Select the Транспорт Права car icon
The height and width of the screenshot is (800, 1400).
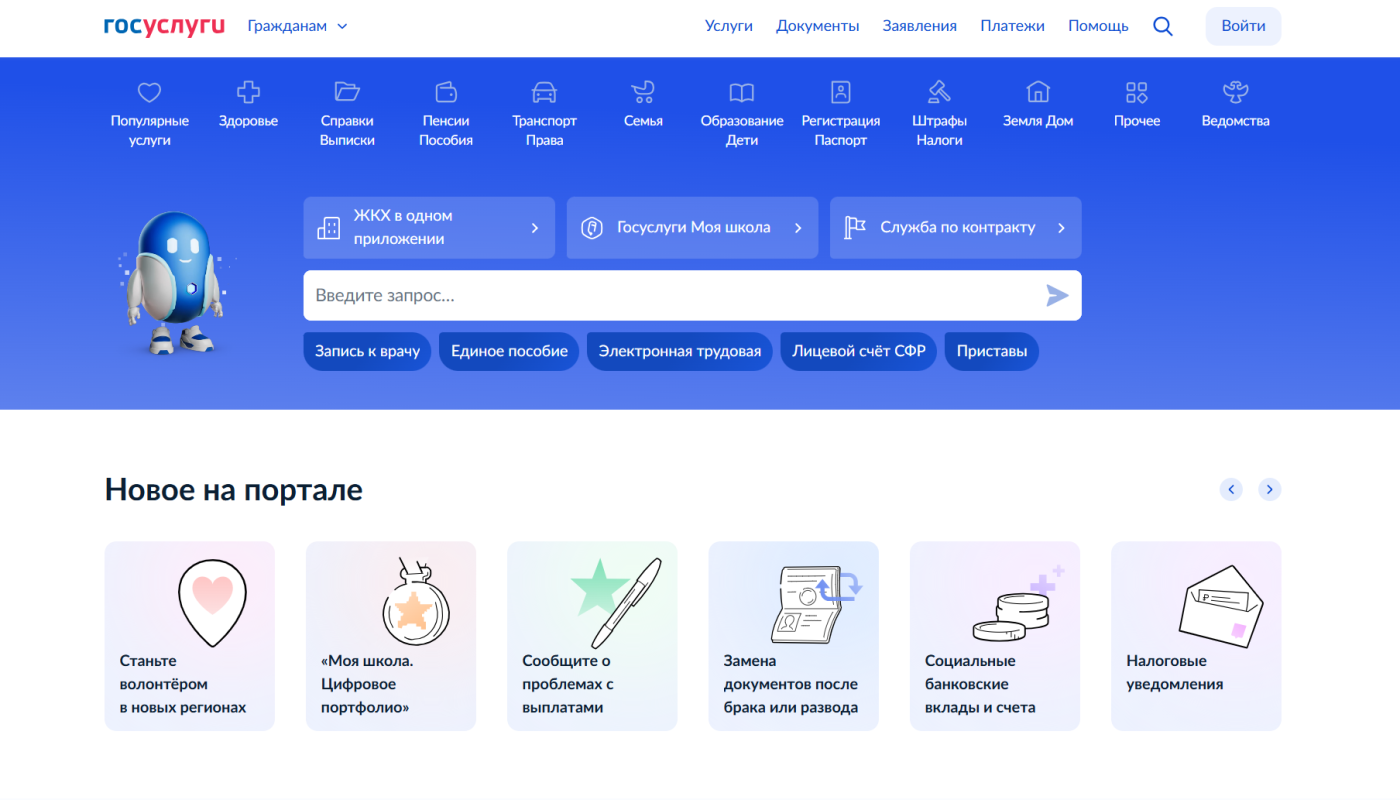pos(544,93)
